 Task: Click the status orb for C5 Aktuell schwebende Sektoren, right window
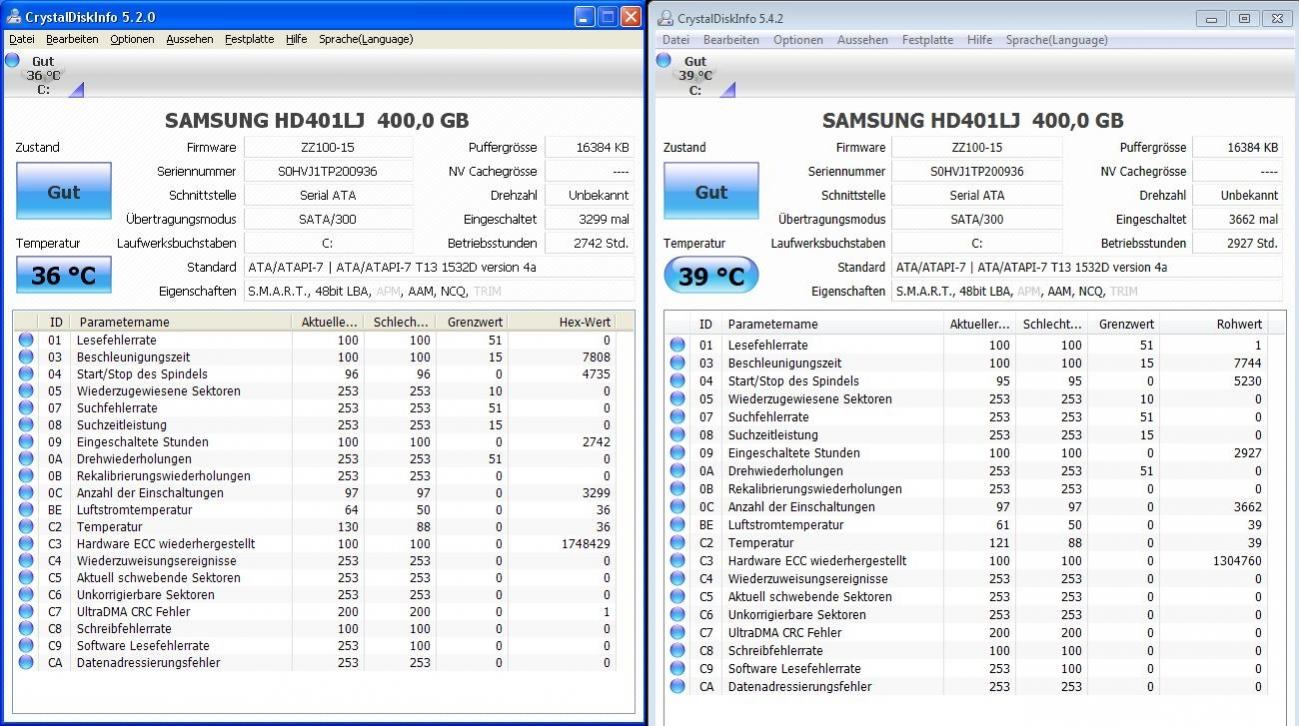point(677,597)
